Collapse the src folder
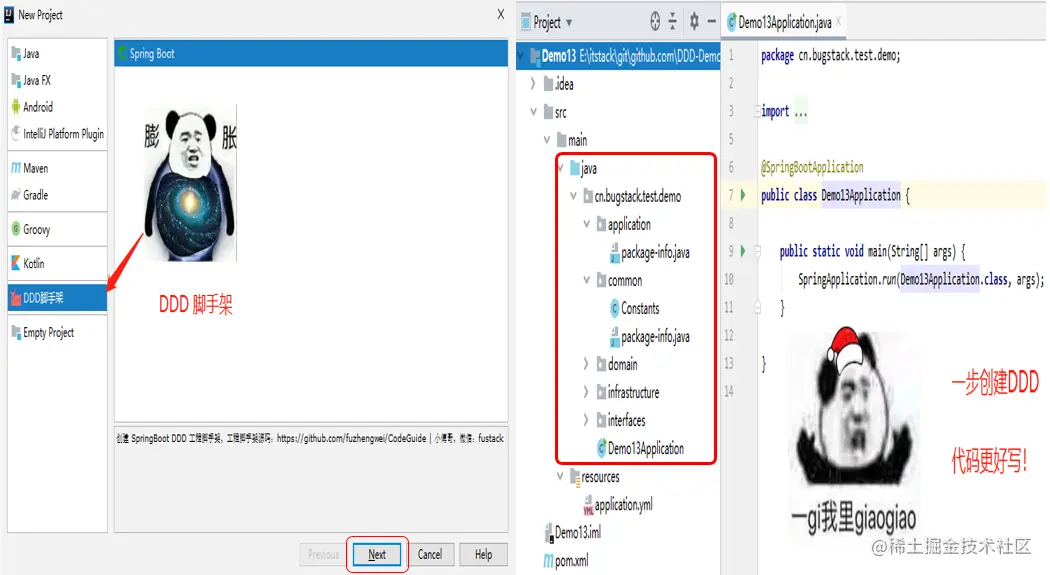The image size is (1050, 575). (x=533, y=112)
